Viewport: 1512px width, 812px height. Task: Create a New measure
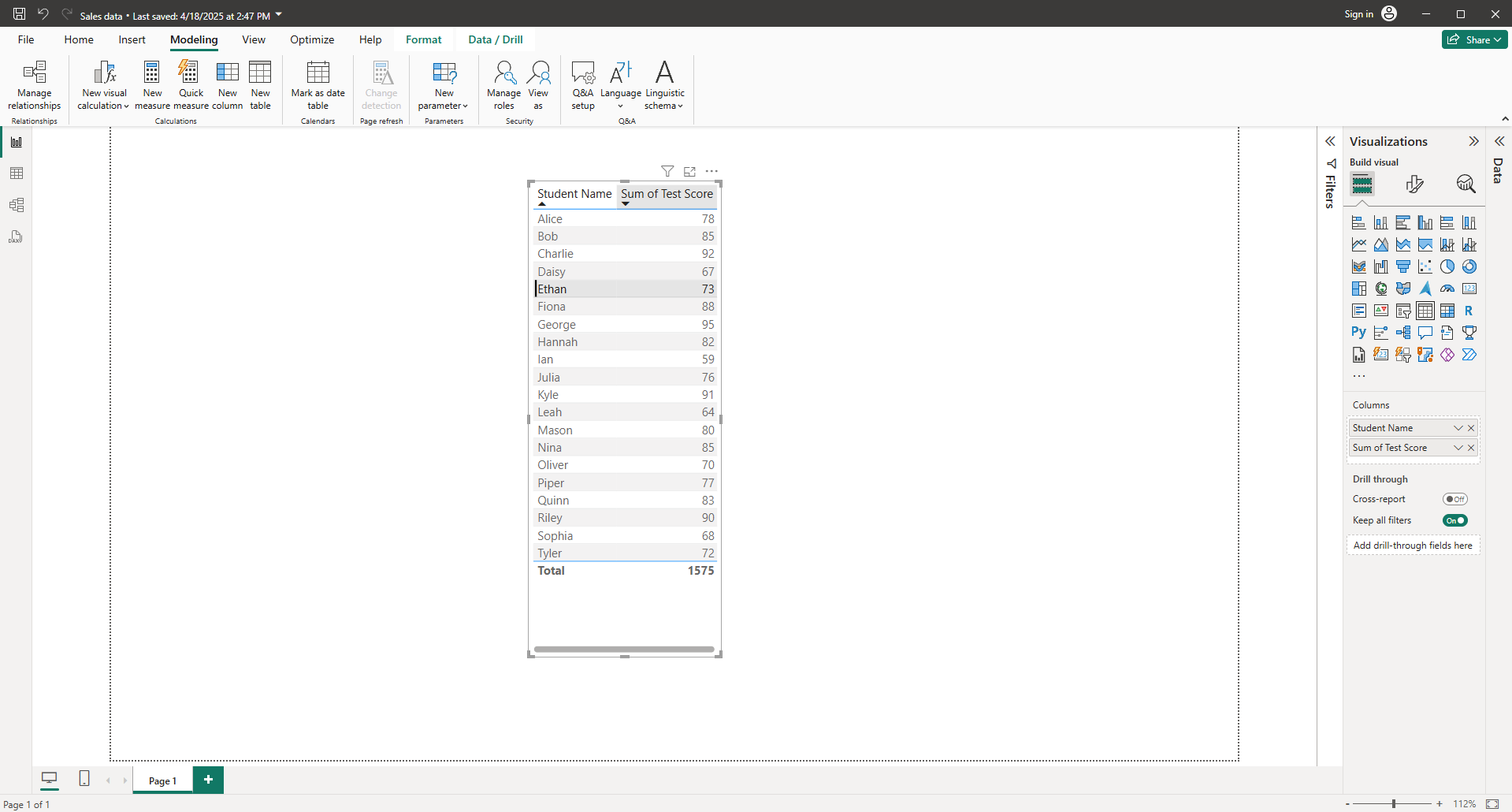(x=152, y=85)
